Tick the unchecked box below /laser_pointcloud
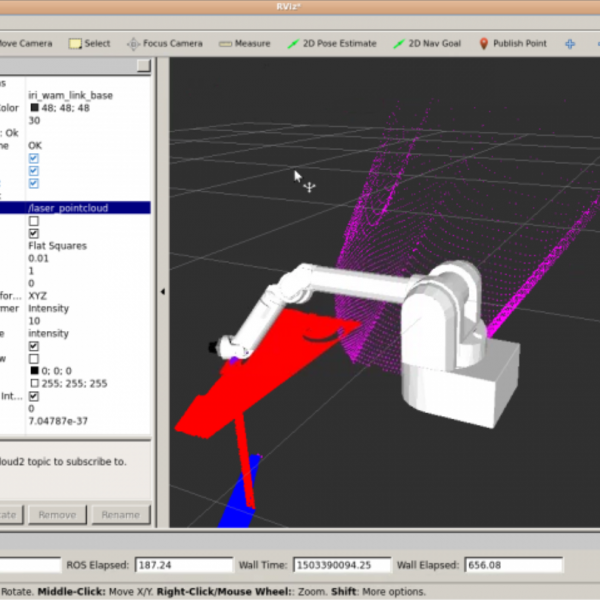Image resolution: width=600 pixels, height=600 pixels. [x=34, y=221]
